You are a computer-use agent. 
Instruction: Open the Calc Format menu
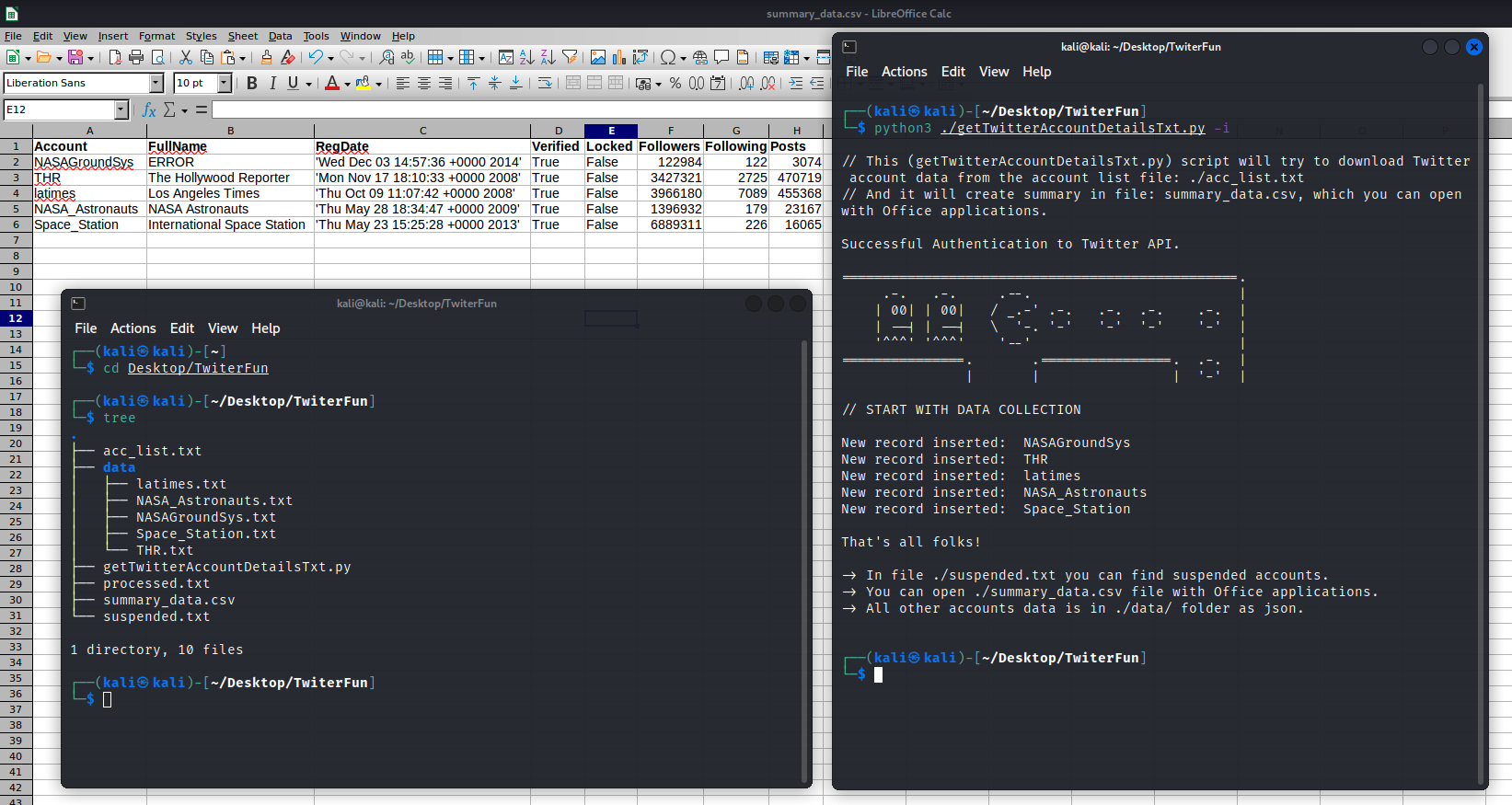[156, 36]
